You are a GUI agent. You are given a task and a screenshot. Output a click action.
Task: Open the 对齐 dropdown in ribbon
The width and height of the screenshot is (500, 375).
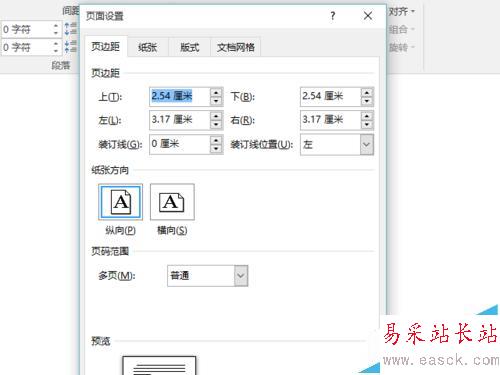pos(402,12)
